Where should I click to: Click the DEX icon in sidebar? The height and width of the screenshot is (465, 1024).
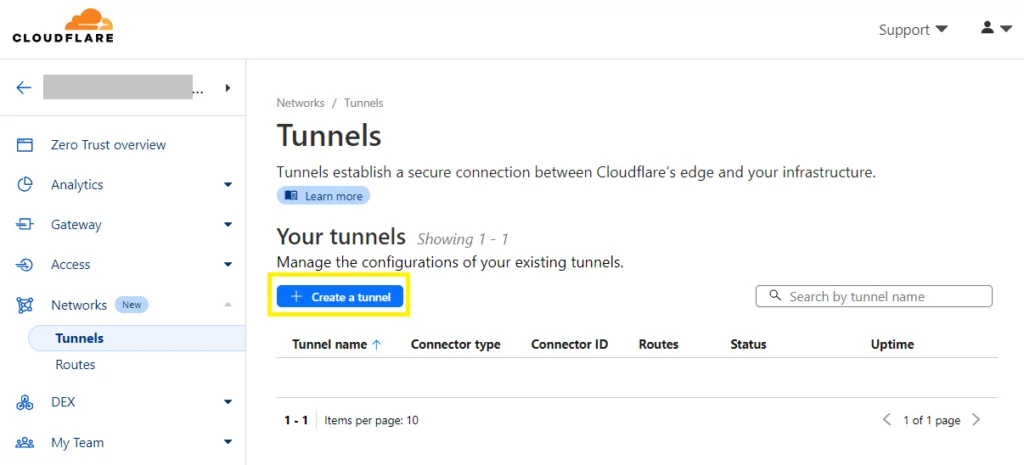click(x=25, y=402)
